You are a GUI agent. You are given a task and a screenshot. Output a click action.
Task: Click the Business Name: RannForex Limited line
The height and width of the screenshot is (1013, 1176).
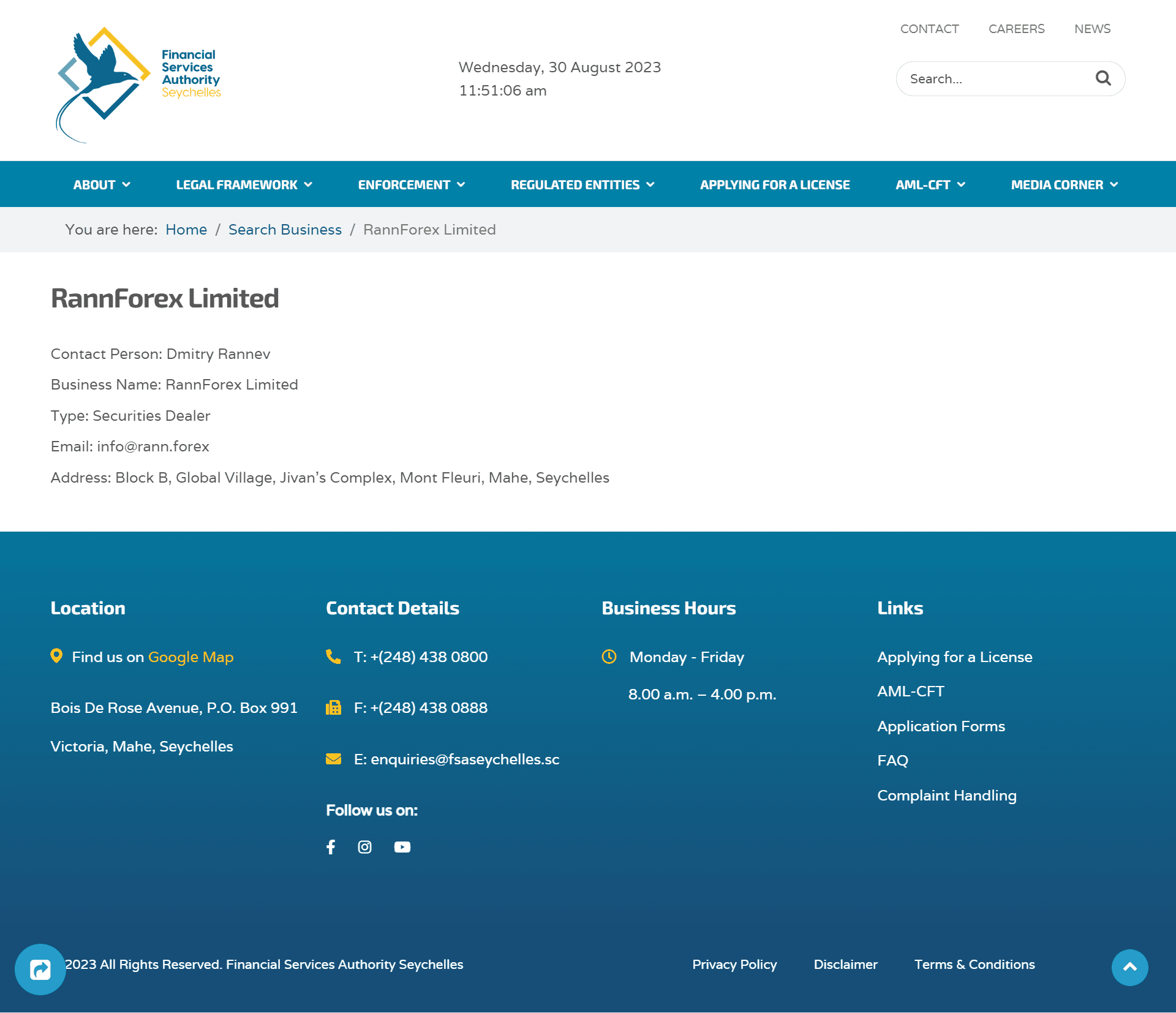pyautogui.click(x=175, y=385)
